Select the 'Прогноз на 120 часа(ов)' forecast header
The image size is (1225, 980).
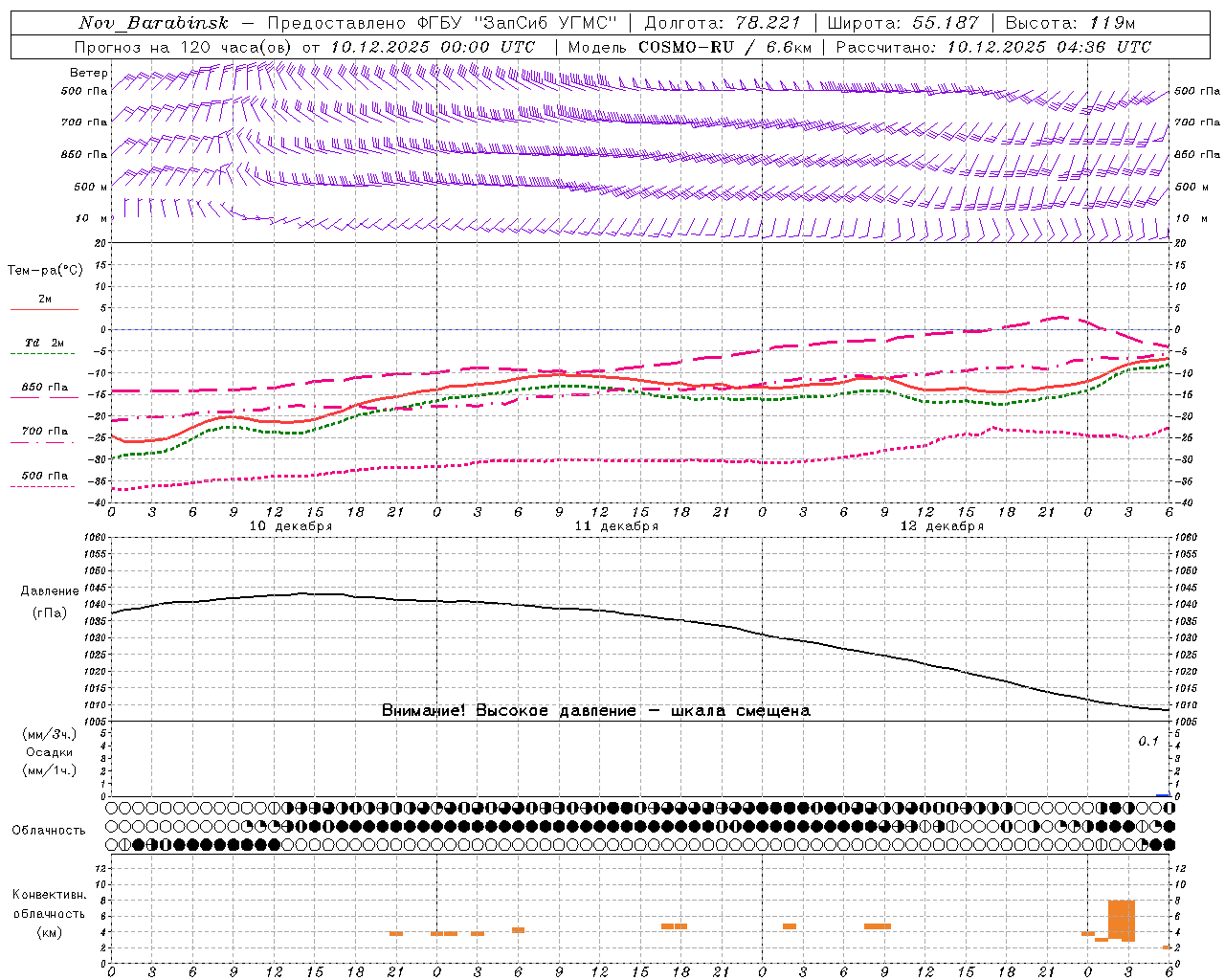click(184, 47)
